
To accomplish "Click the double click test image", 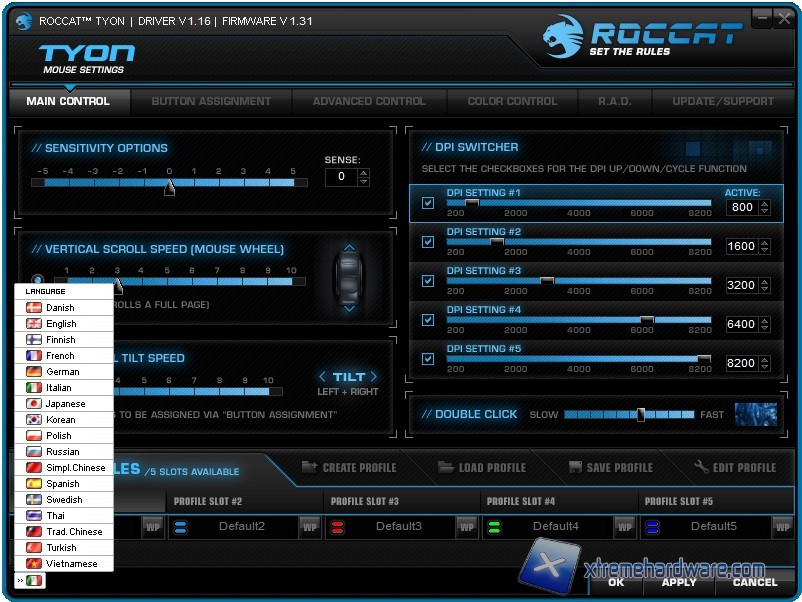I will (755, 414).
